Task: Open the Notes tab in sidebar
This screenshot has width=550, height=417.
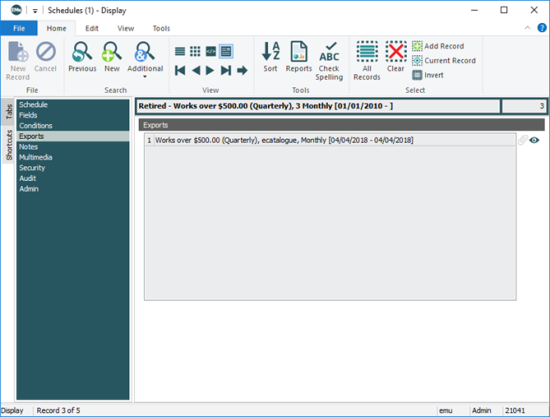Action: (x=73, y=147)
